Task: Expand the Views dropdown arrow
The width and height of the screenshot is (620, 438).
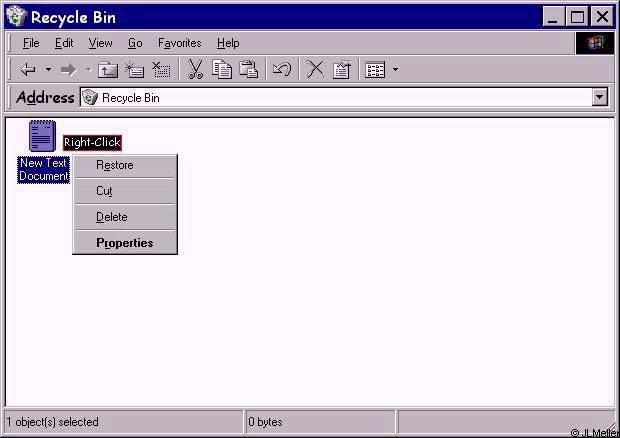Action: [x=395, y=70]
